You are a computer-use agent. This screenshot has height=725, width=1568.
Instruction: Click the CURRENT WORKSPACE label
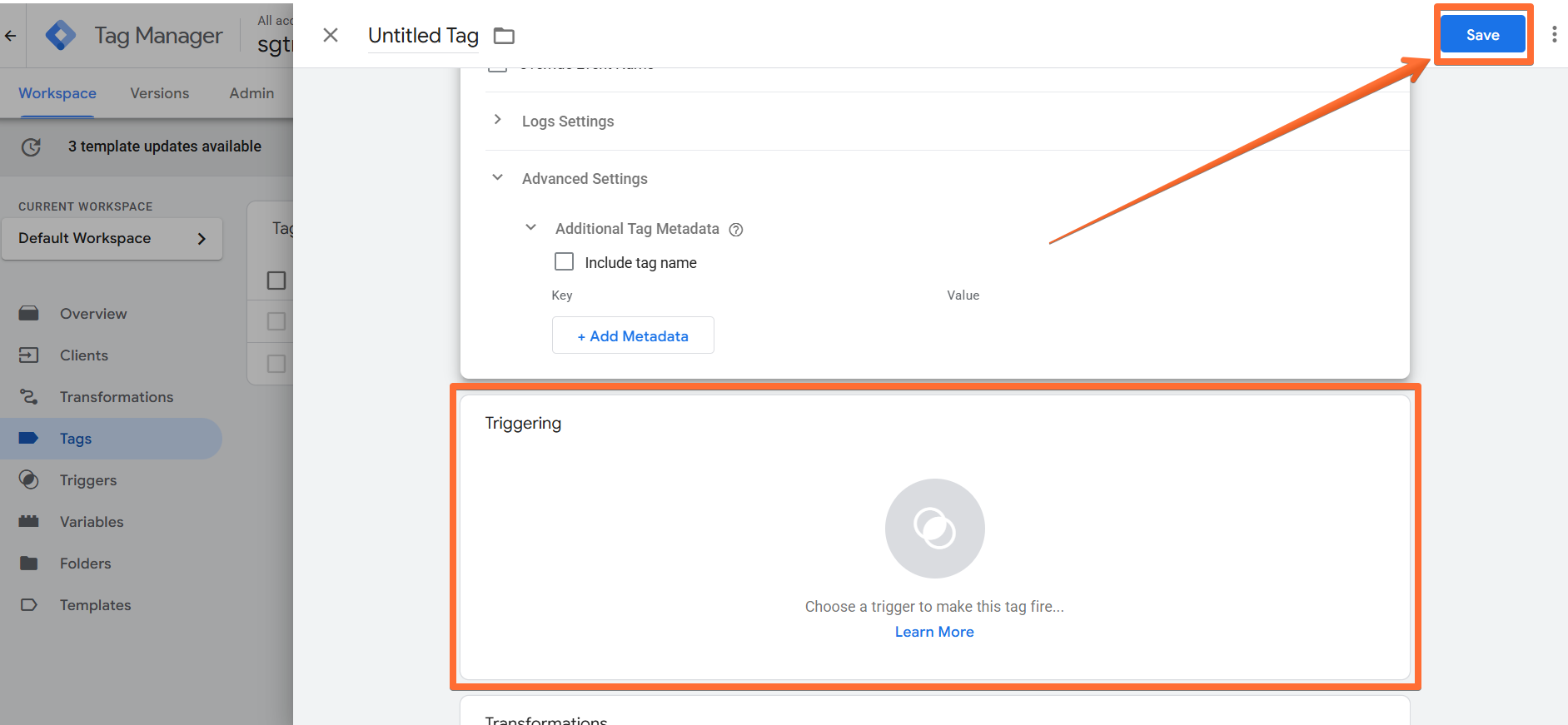pos(86,206)
